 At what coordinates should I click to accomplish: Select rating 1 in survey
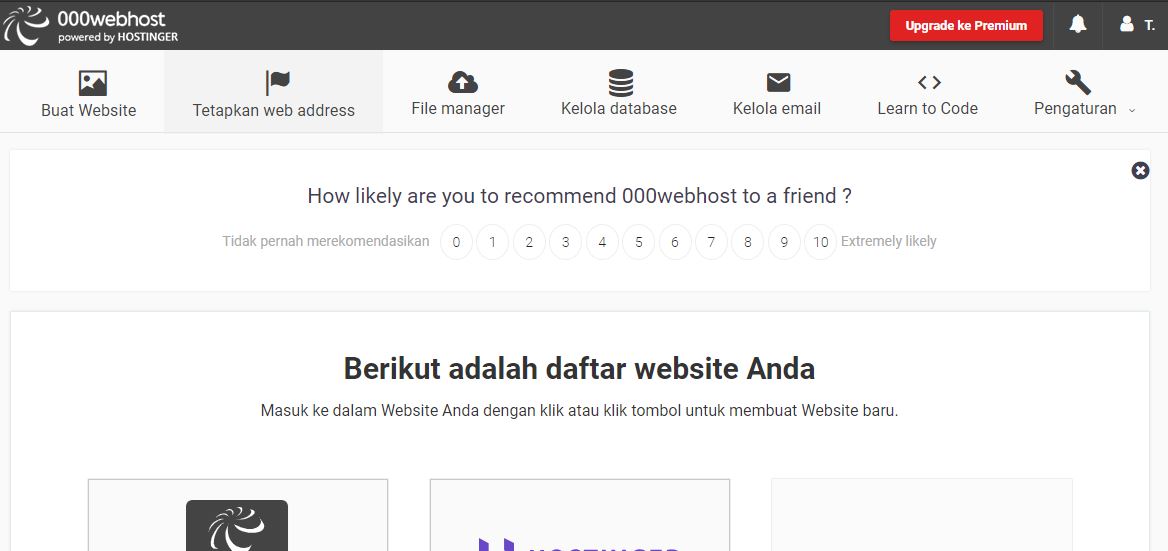tap(492, 242)
